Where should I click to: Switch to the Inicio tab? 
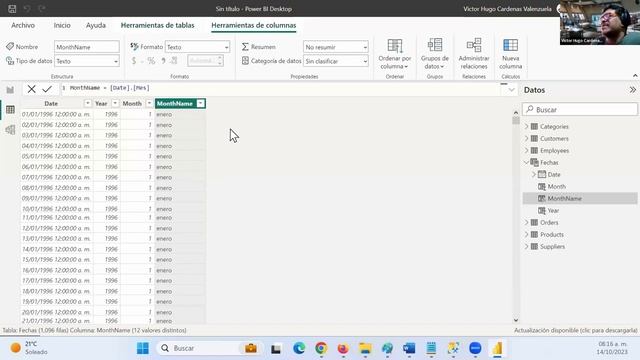(62, 25)
